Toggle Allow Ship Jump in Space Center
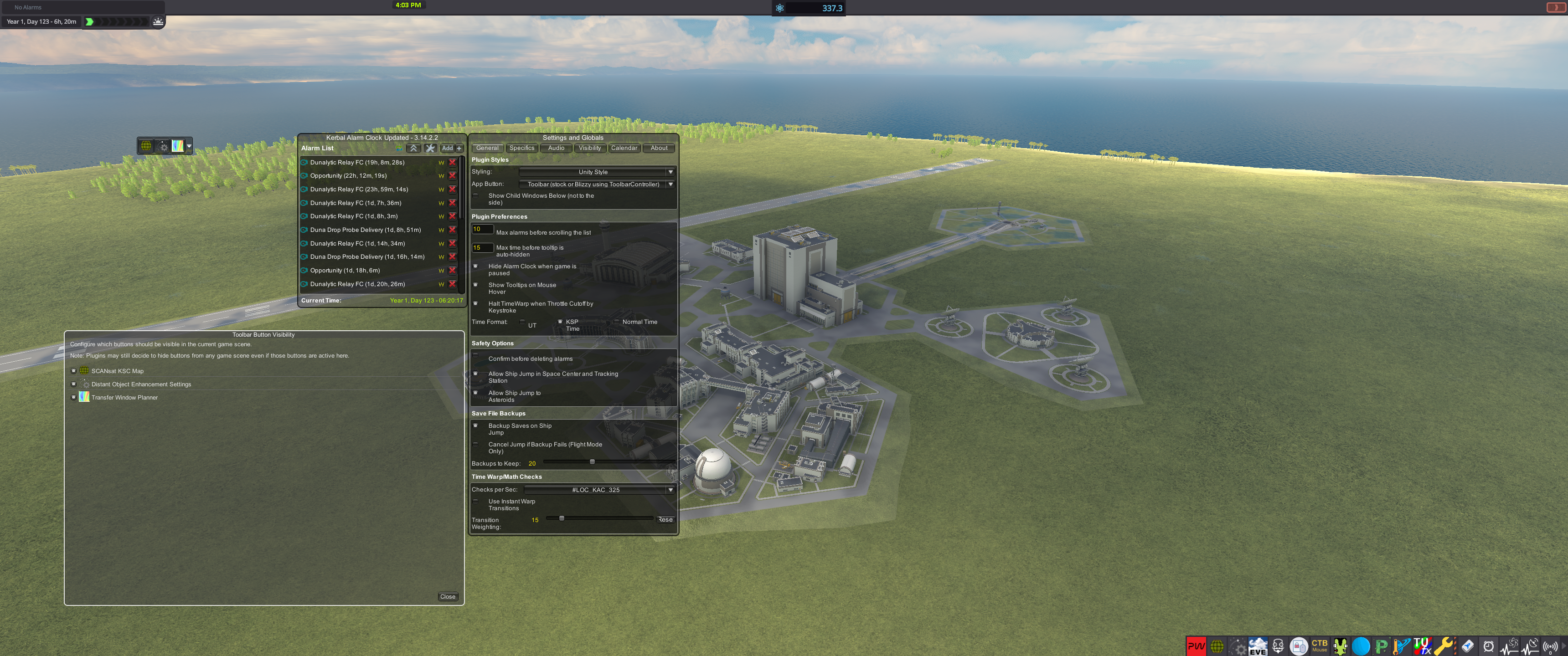The width and height of the screenshot is (1568, 656). pos(476,374)
